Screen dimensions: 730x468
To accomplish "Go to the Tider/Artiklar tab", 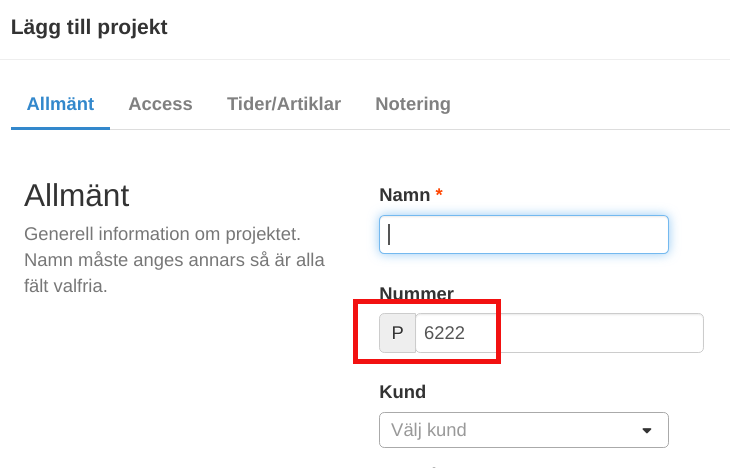I will click(x=284, y=104).
